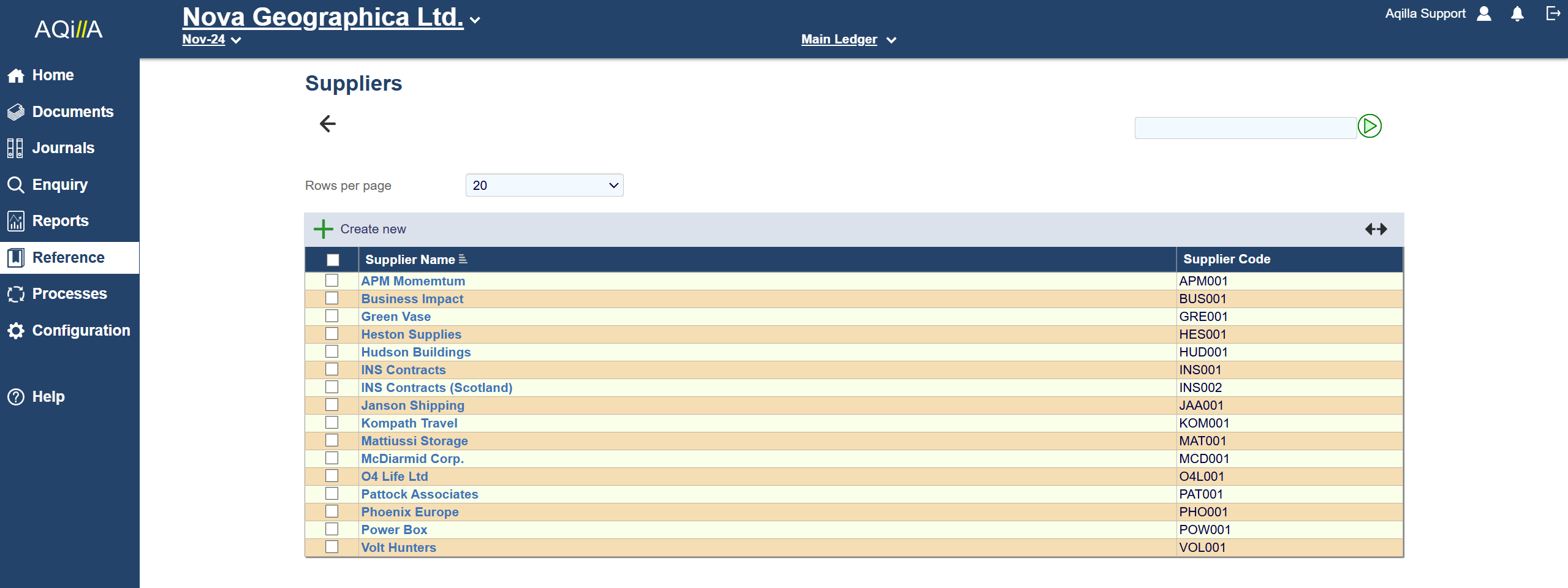The height and width of the screenshot is (588, 1568).
Task: Click the Main Ledger selector
Action: [848, 40]
